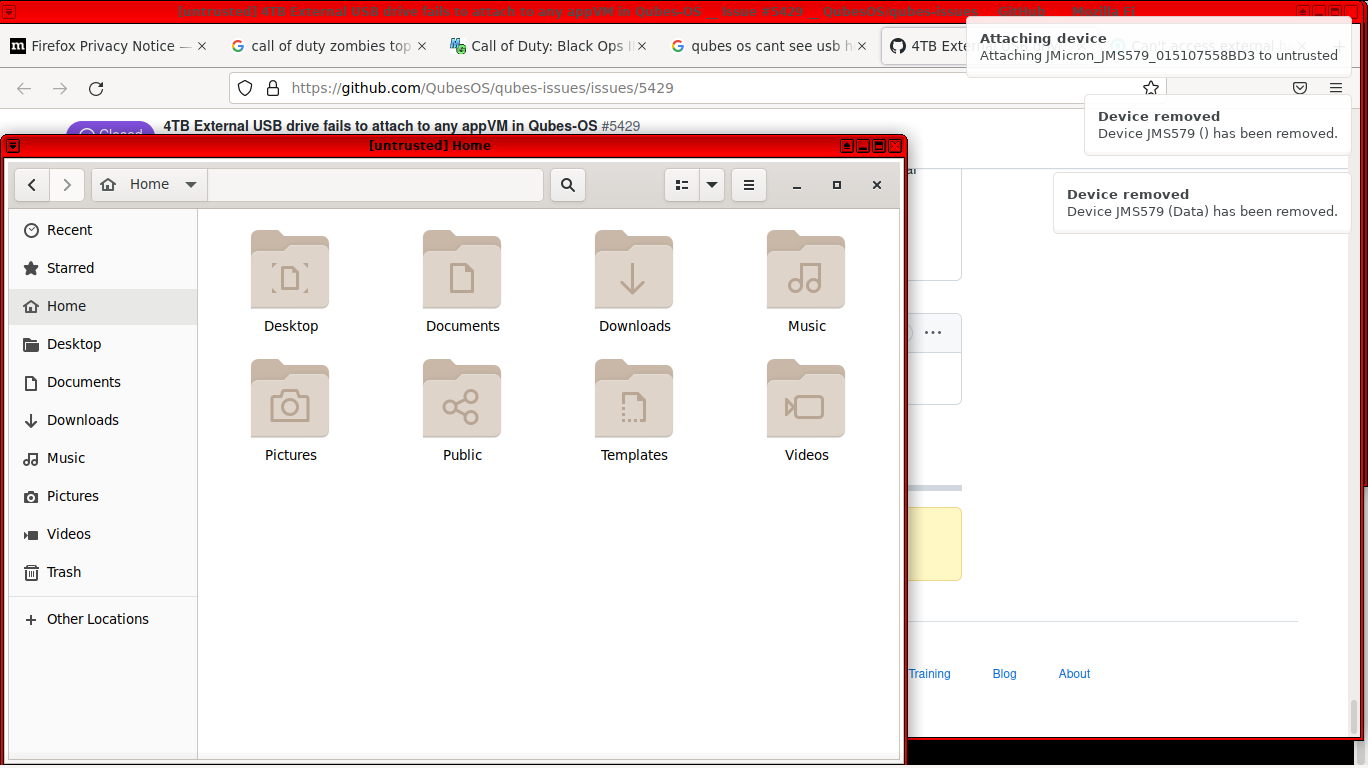
Task: Open the Pictures folder icon
Action: [290, 399]
